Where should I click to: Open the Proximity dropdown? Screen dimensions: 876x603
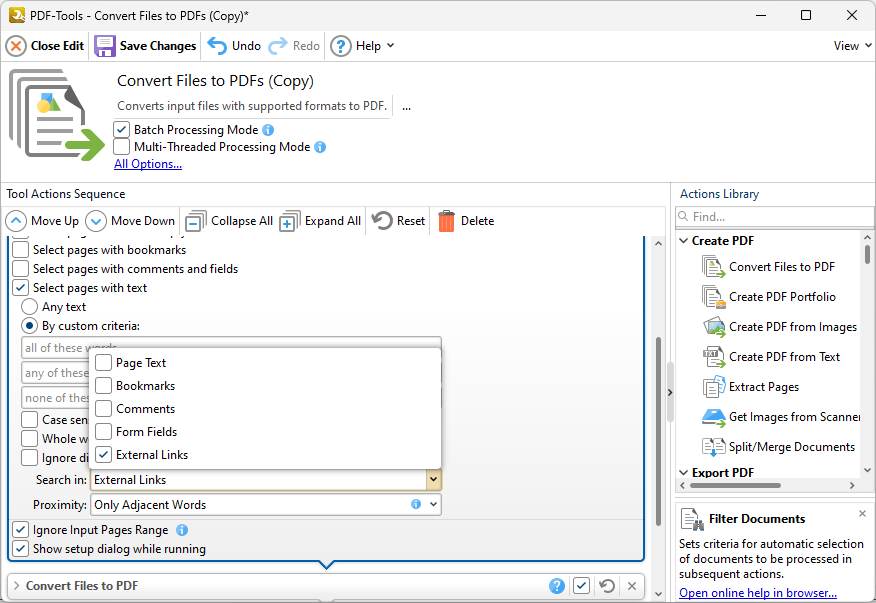point(434,504)
